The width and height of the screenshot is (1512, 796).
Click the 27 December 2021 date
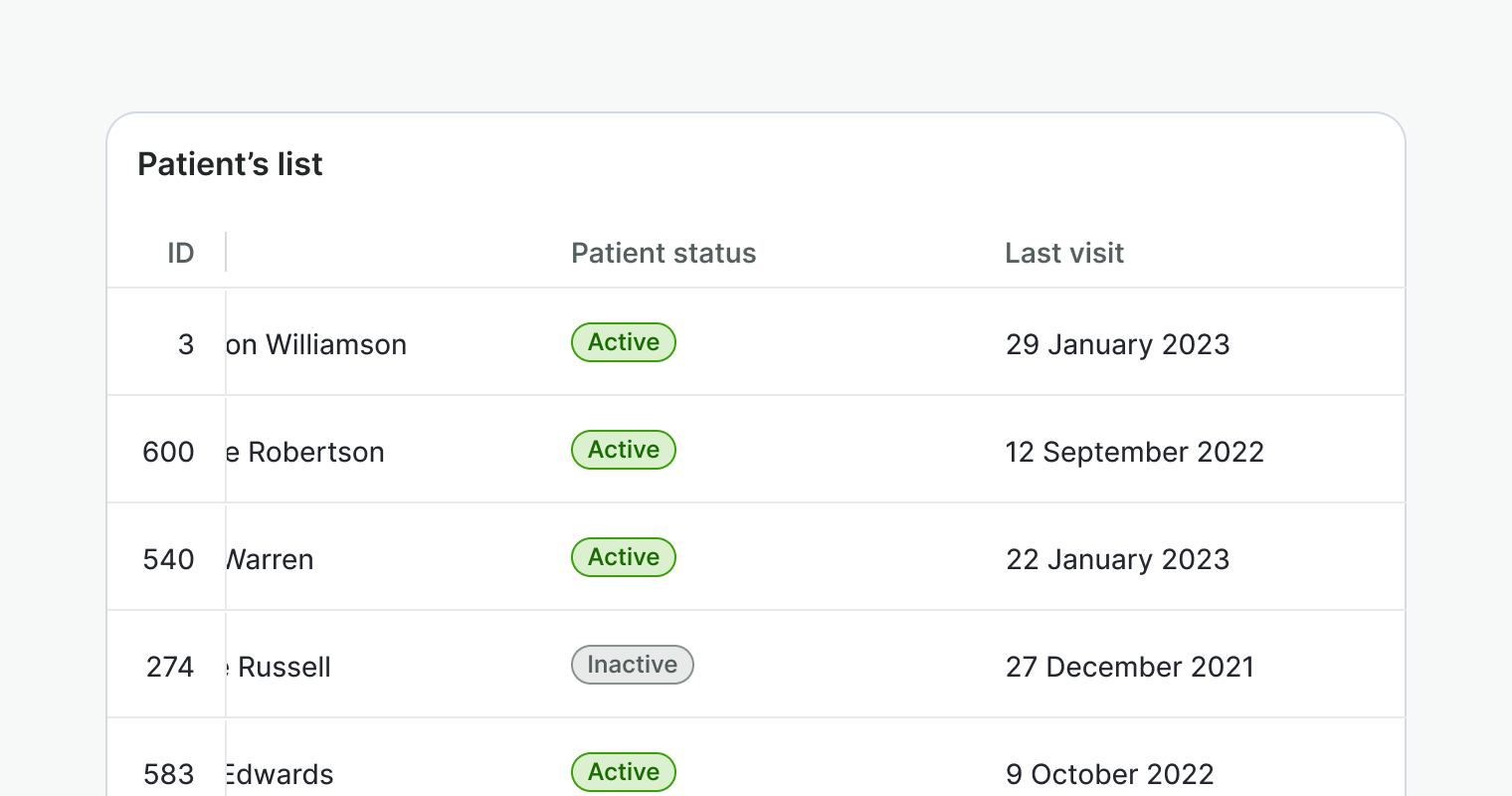(1130, 667)
